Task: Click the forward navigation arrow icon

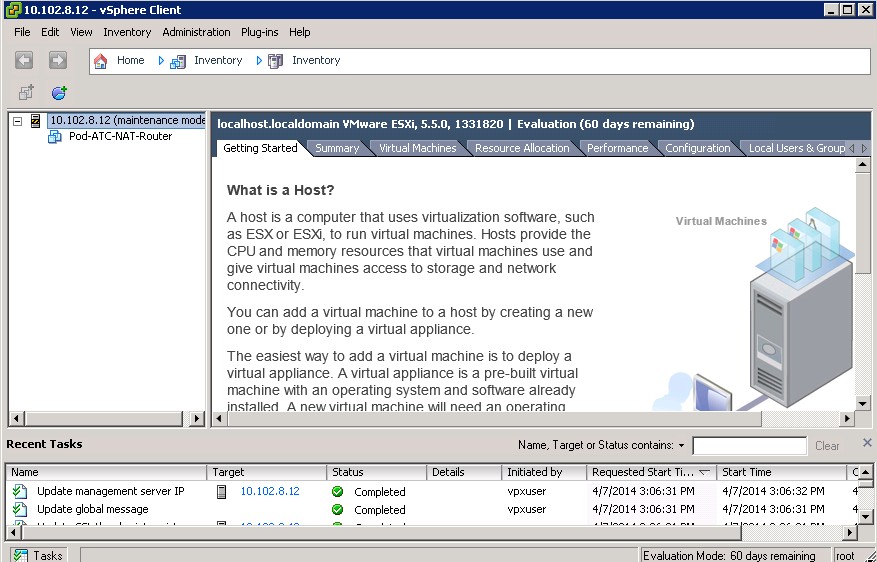Action: click(57, 61)
